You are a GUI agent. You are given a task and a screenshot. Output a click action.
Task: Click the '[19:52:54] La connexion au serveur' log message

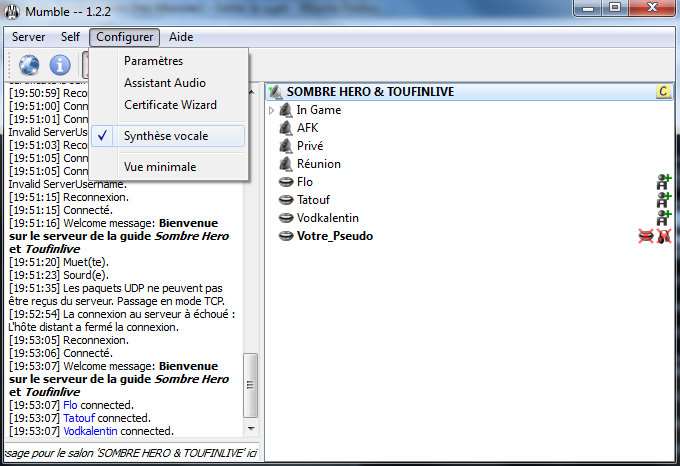click(x=122, y=321)
